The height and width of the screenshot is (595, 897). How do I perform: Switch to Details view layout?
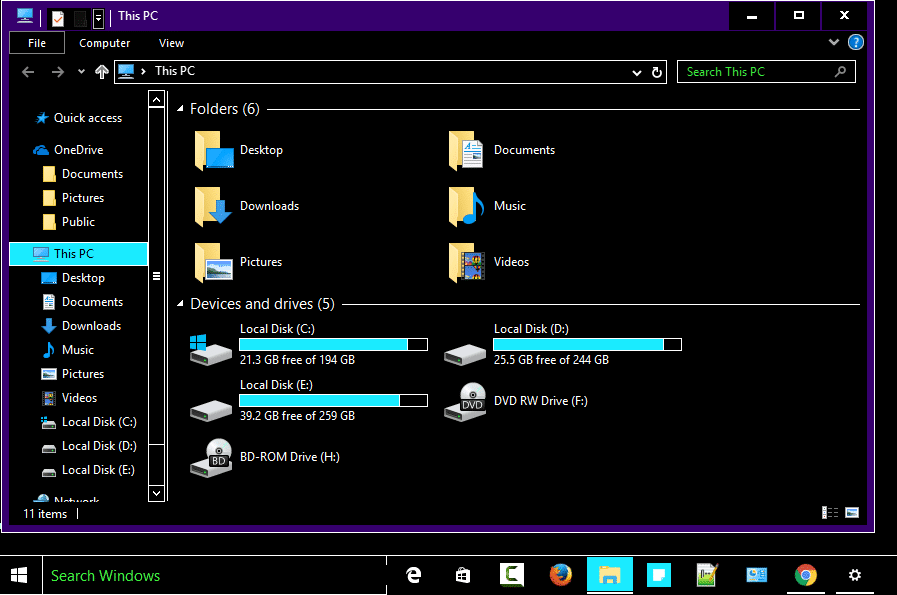(x=829, y=513)
